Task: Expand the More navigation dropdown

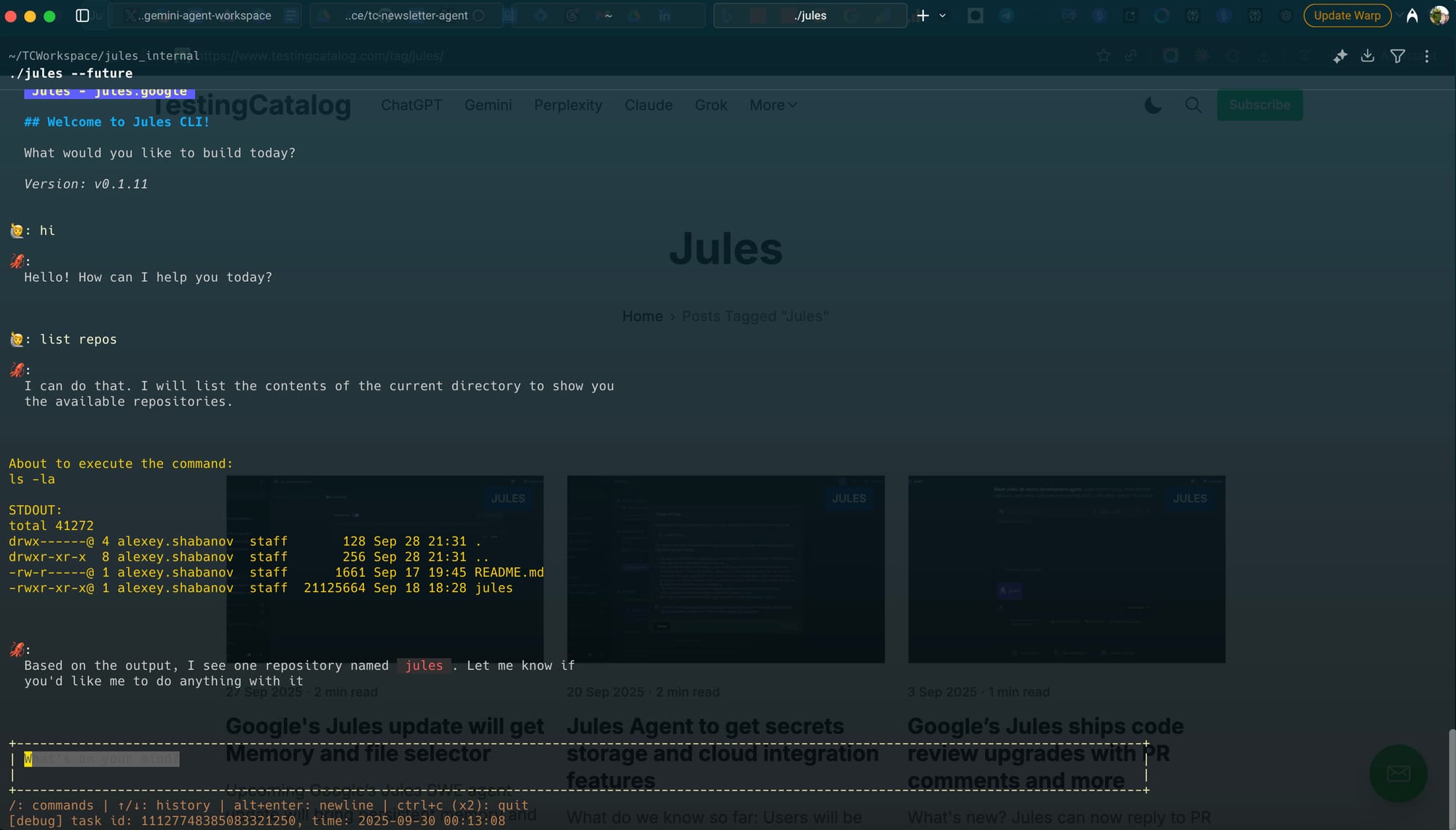Action: click(x=772, y=105)
